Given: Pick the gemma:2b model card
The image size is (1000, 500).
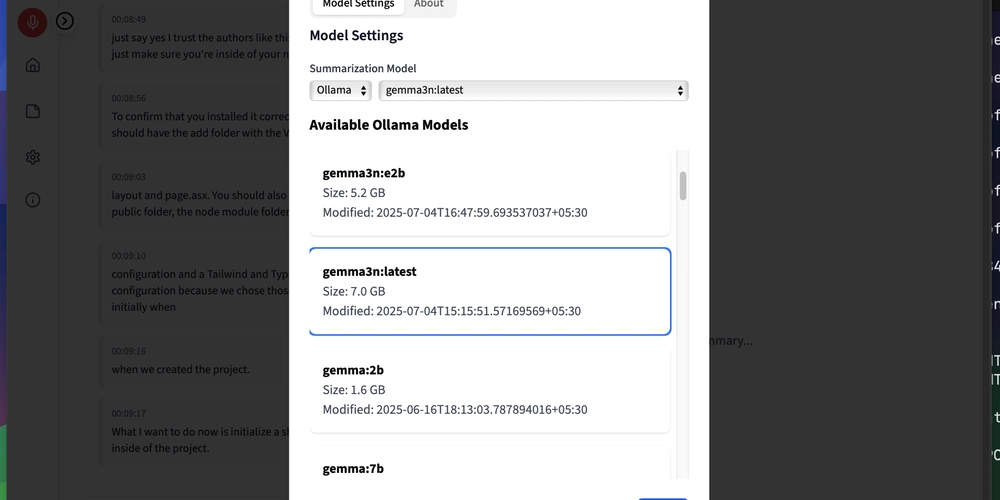Looking at the screenshot, I should click(490, 390).
